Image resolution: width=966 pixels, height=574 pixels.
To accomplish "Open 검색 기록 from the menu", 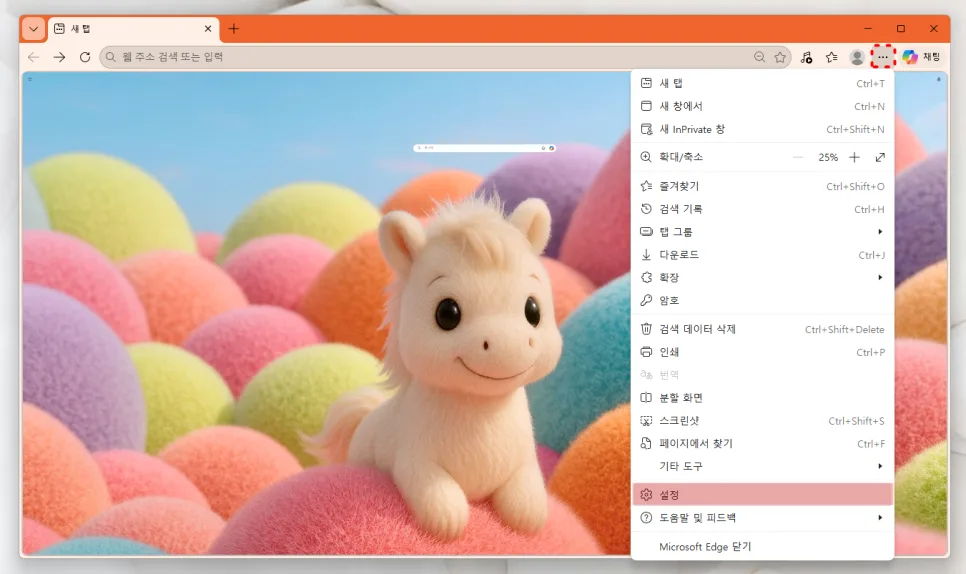I will pyautogui.click(x=763, y=209).
